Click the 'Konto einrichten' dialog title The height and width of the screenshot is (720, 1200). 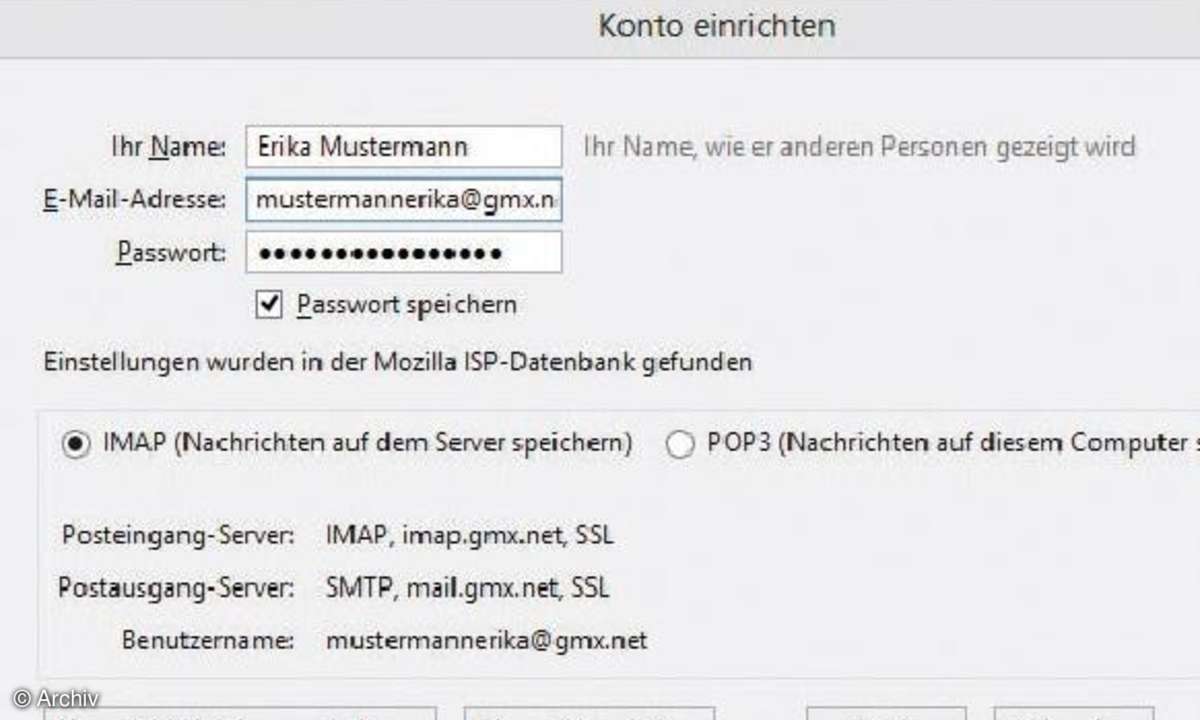tap(716, 25)
